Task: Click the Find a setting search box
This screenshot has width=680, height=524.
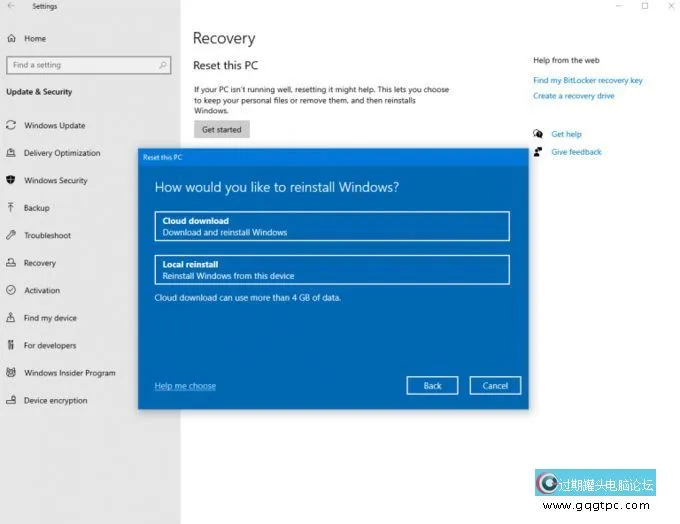Action: click(x=88, y=65)
